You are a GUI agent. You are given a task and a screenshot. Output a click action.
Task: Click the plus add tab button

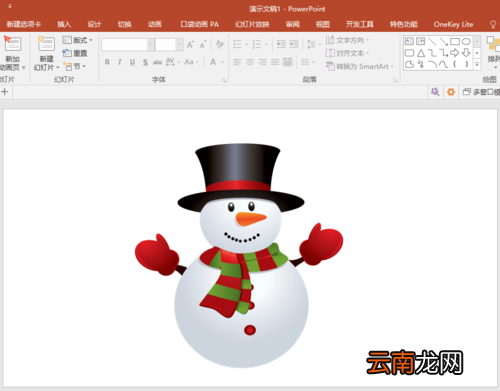[5, 92]
